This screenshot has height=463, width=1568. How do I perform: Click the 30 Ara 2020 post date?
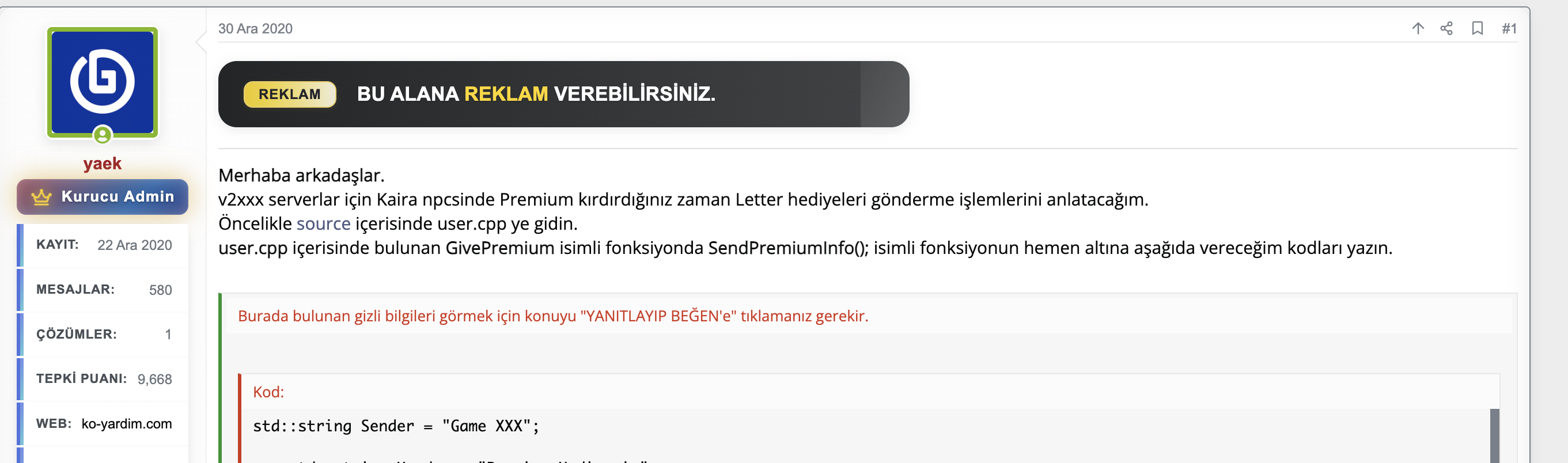(x=255, y=29)
